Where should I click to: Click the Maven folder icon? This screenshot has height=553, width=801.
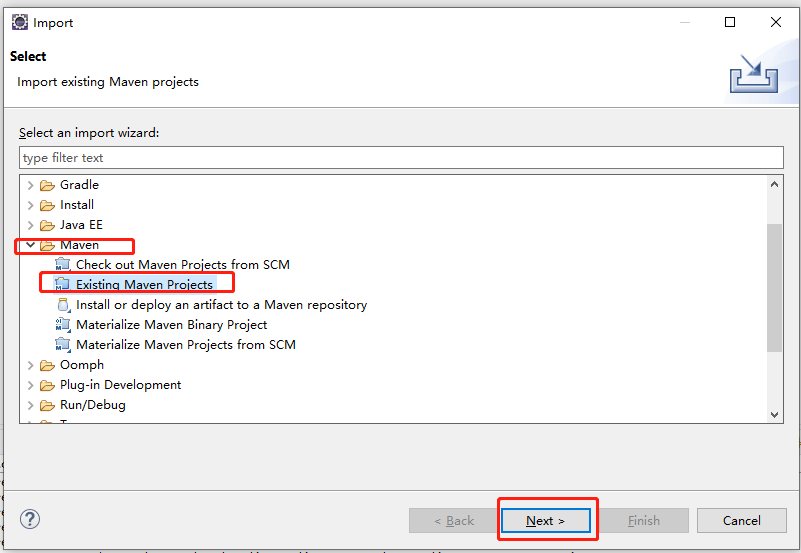coord(47,245)
